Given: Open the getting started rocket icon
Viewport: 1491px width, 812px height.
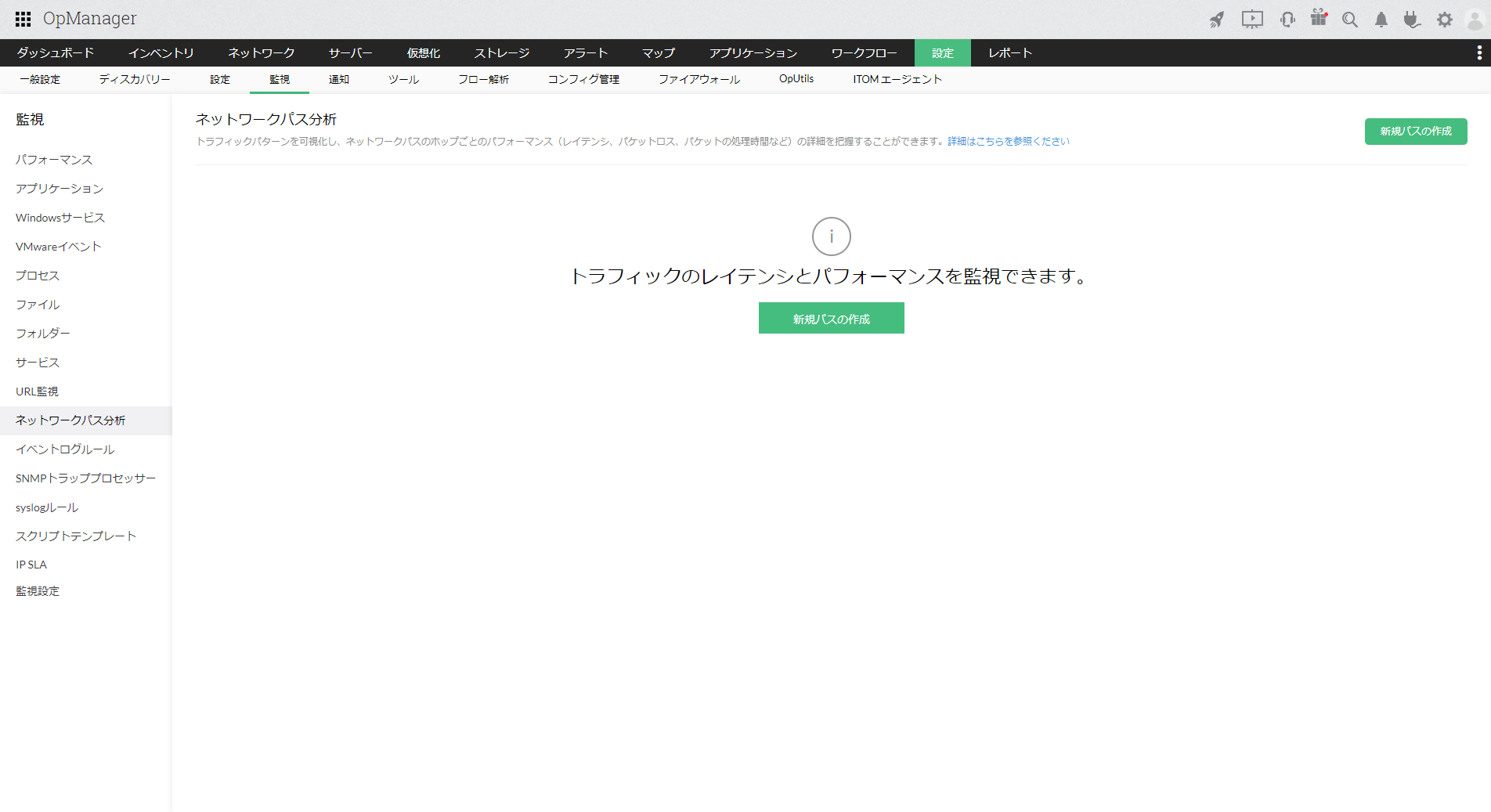Looking at the screenshot, I should [1218, 19].
